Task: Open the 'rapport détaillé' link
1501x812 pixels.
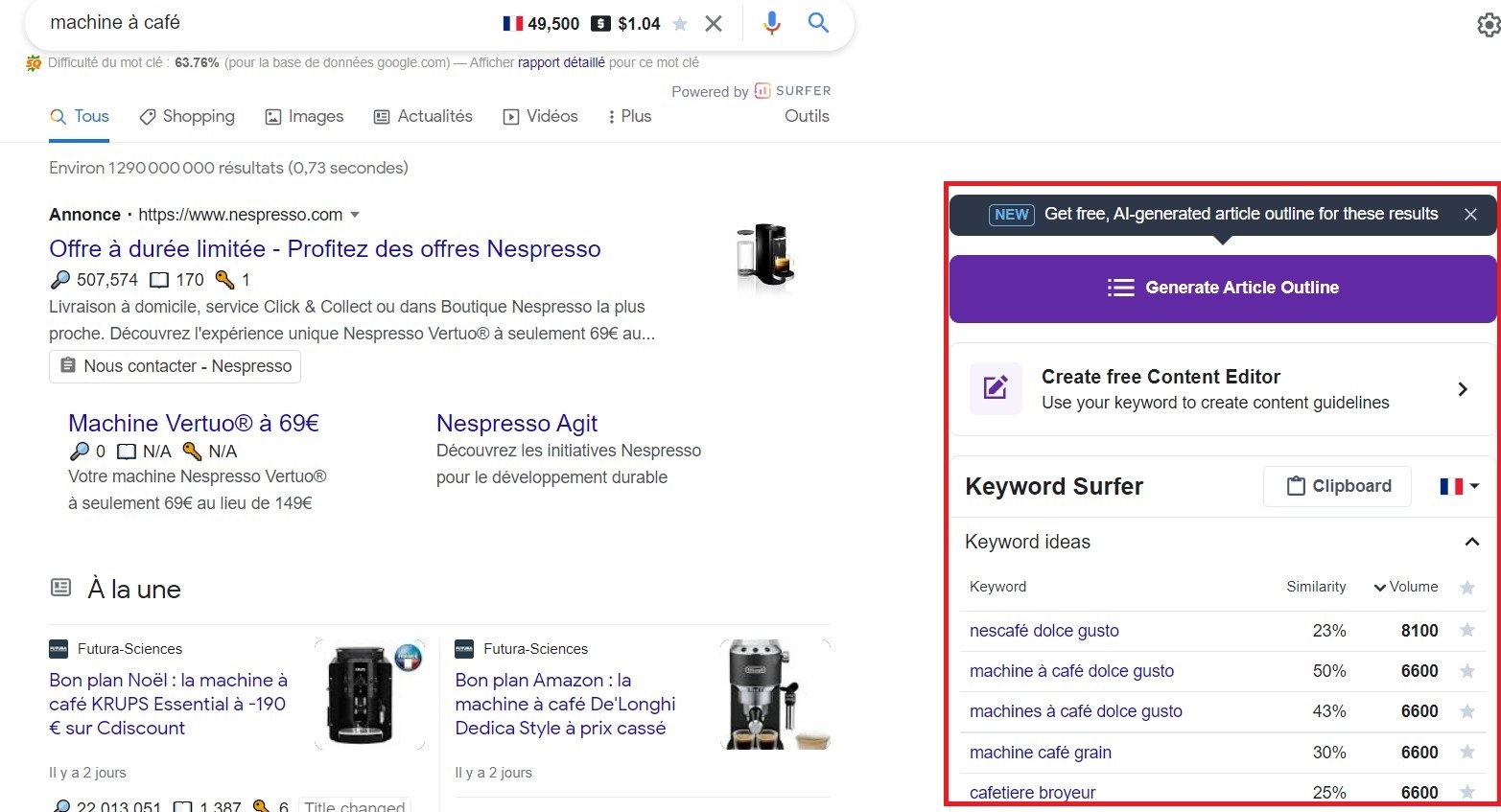Action: (x=561, y=62)
